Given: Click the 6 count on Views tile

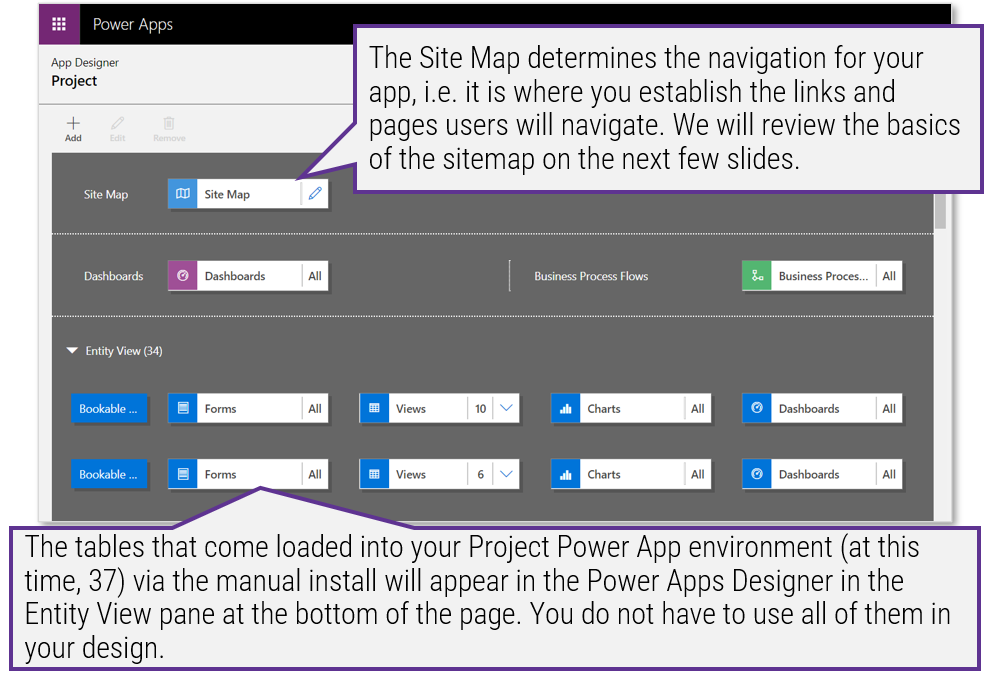Looking at the screenshot, I should coord(481,474).
